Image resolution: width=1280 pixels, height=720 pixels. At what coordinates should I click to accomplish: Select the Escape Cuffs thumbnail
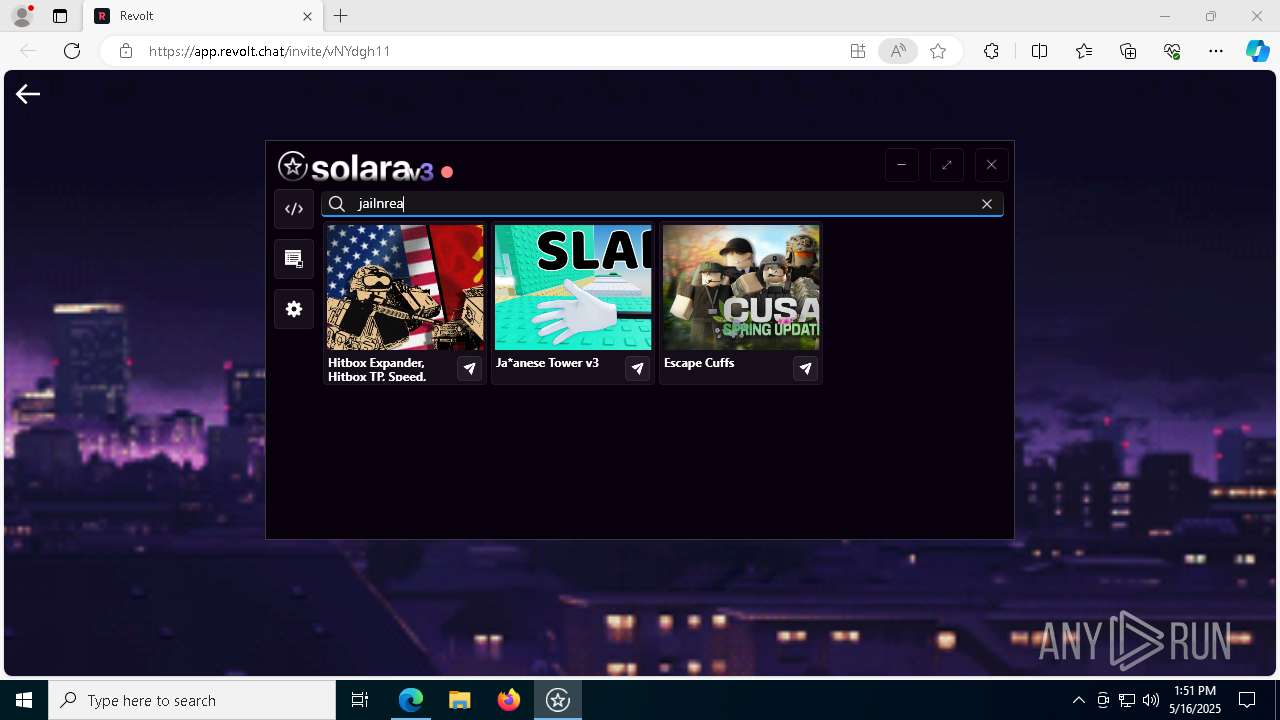pyautogui.click(x=741, y=288)
